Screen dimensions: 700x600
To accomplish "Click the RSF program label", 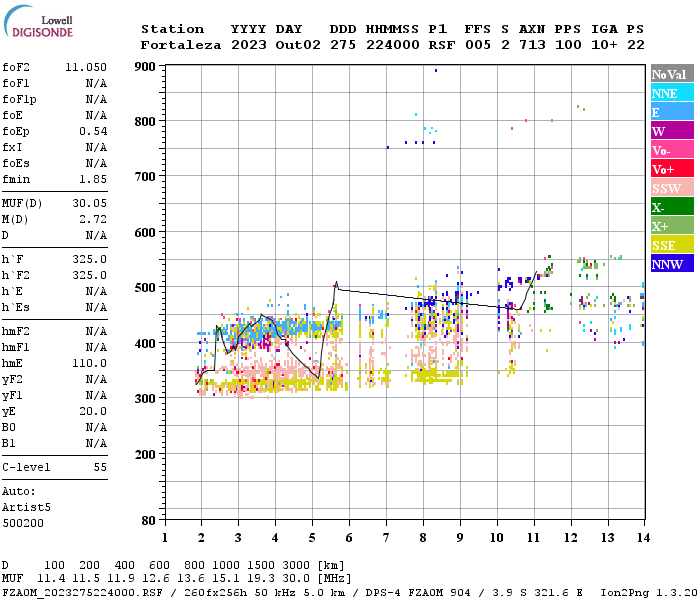I will (x=442, y=45).
